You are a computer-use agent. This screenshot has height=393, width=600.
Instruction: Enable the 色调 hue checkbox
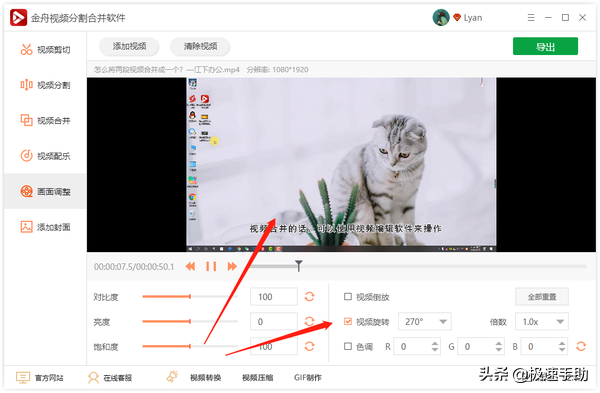pyautogui.click(x=348, y=346)
